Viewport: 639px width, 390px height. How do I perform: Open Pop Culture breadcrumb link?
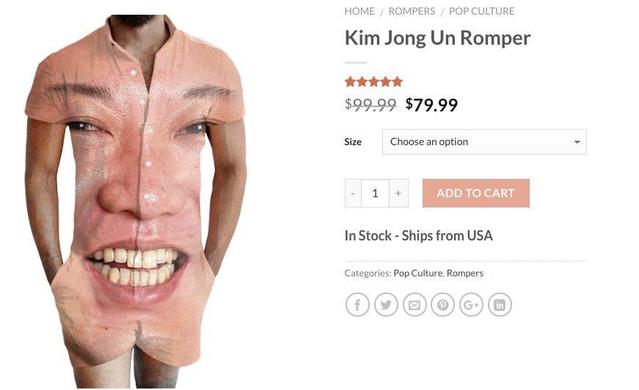coord(482,11)
